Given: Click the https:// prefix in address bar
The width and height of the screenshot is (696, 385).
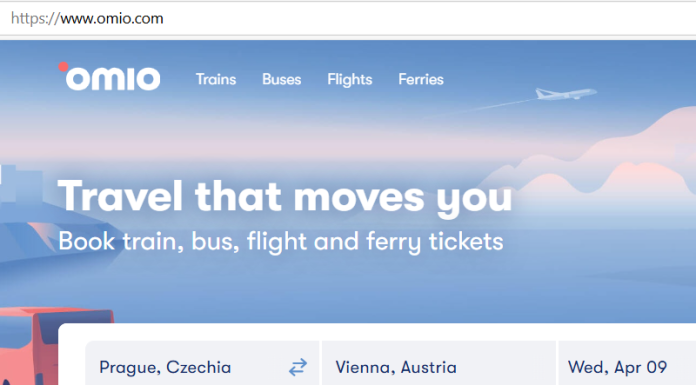Looking at the screenshot, I should click(x=35, y=19).
